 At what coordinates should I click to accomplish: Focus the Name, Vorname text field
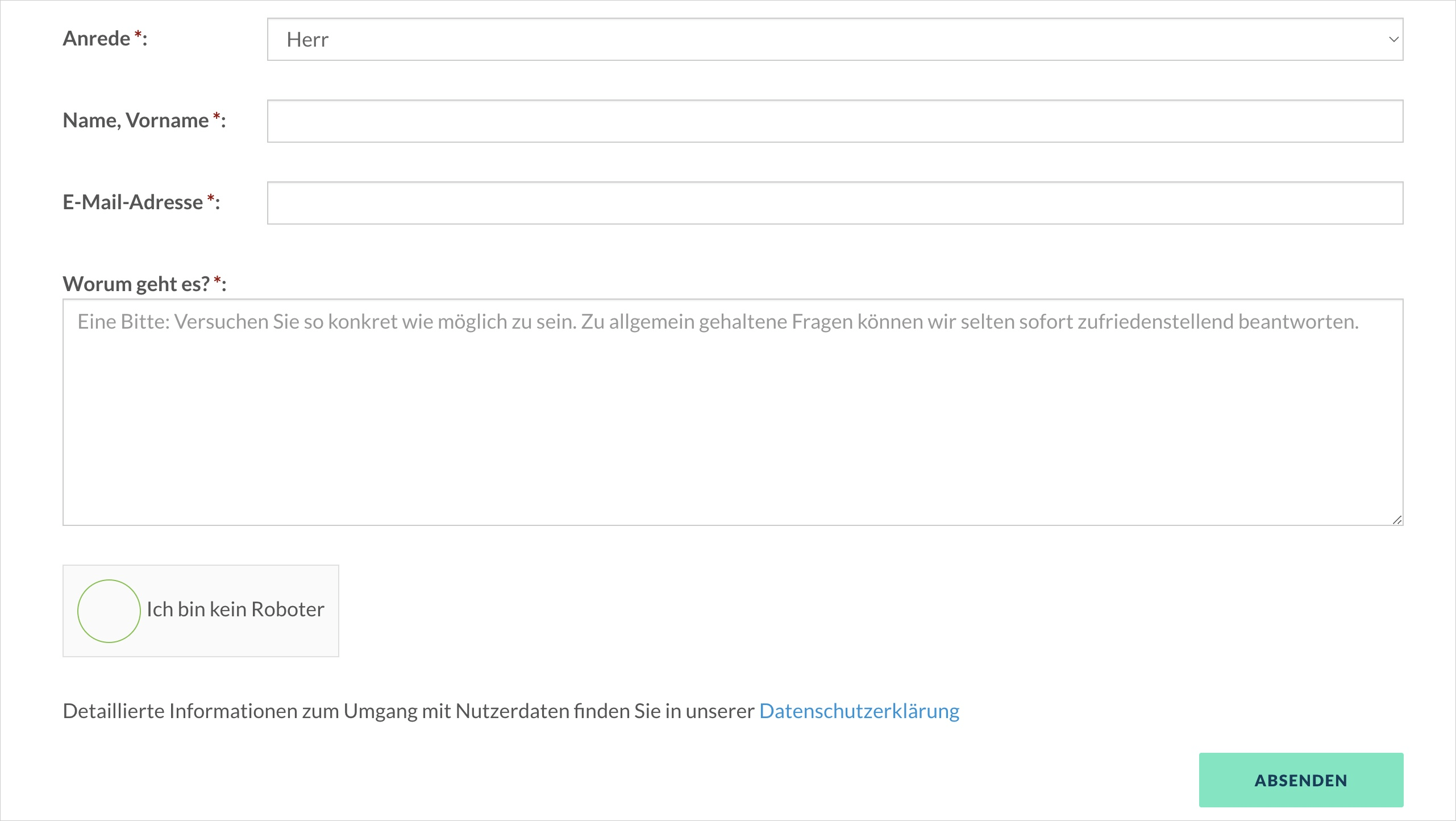(834, 121)
